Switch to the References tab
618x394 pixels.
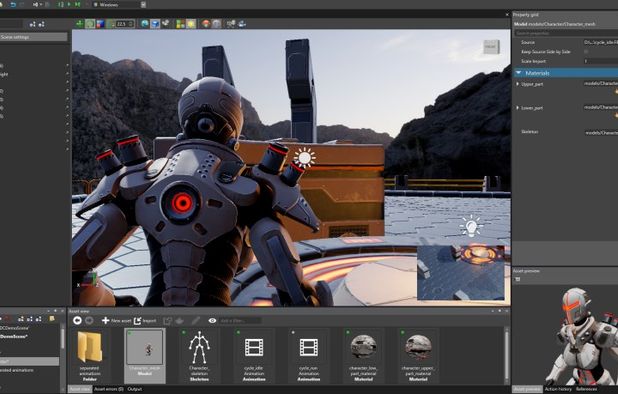click(586, 389)
